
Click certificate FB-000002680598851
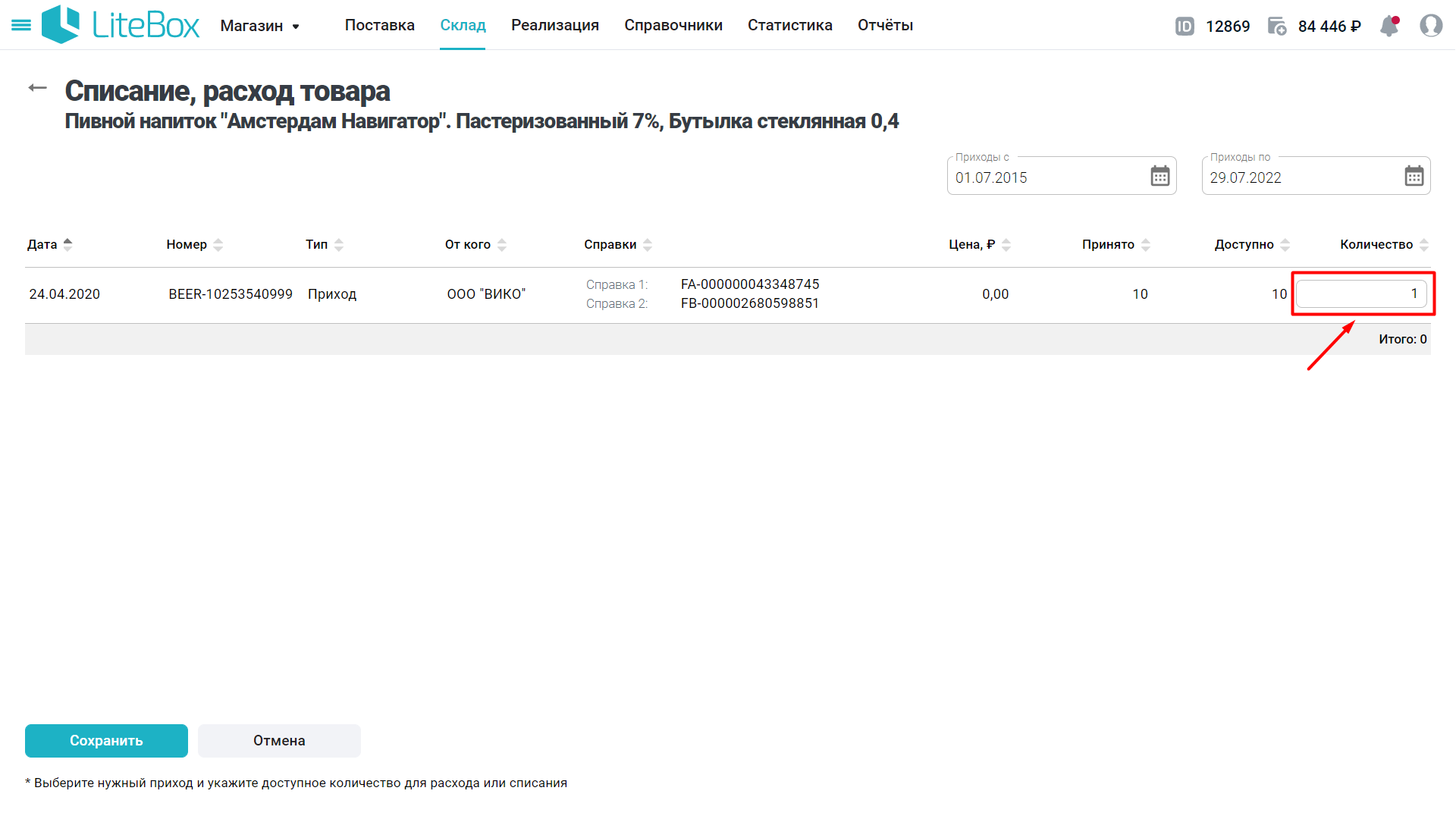tap(750, 303)
